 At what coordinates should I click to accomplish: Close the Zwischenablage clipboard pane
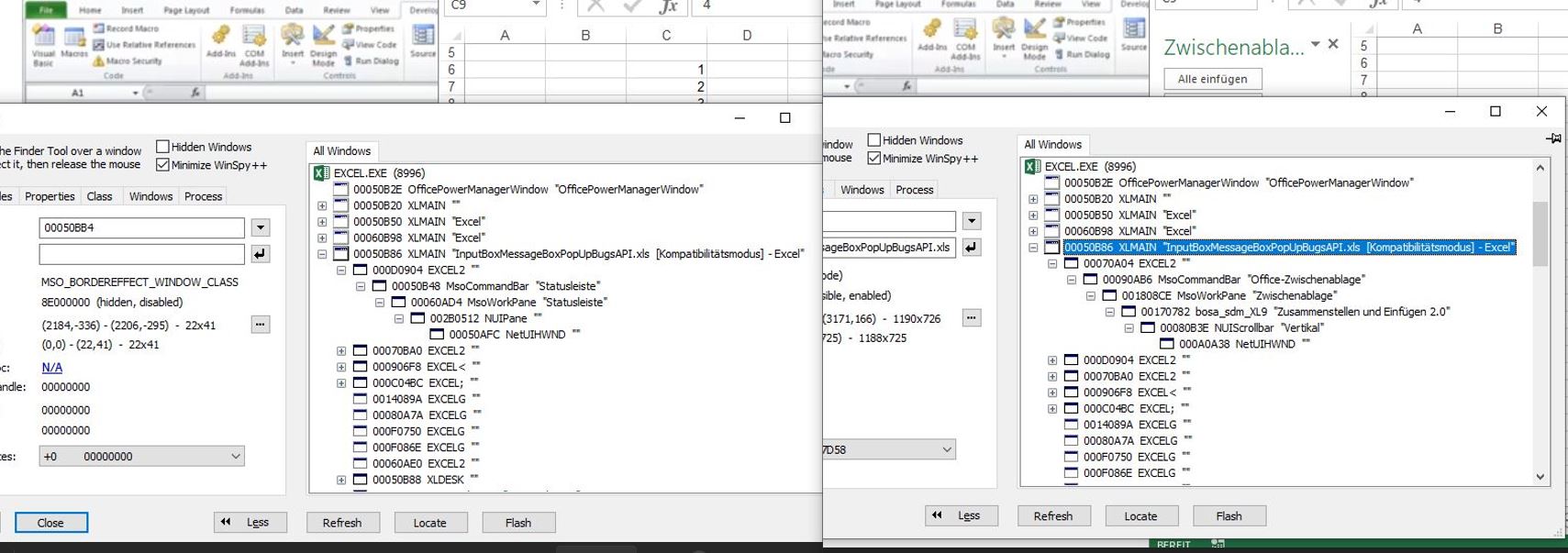tap(1333, 44)
